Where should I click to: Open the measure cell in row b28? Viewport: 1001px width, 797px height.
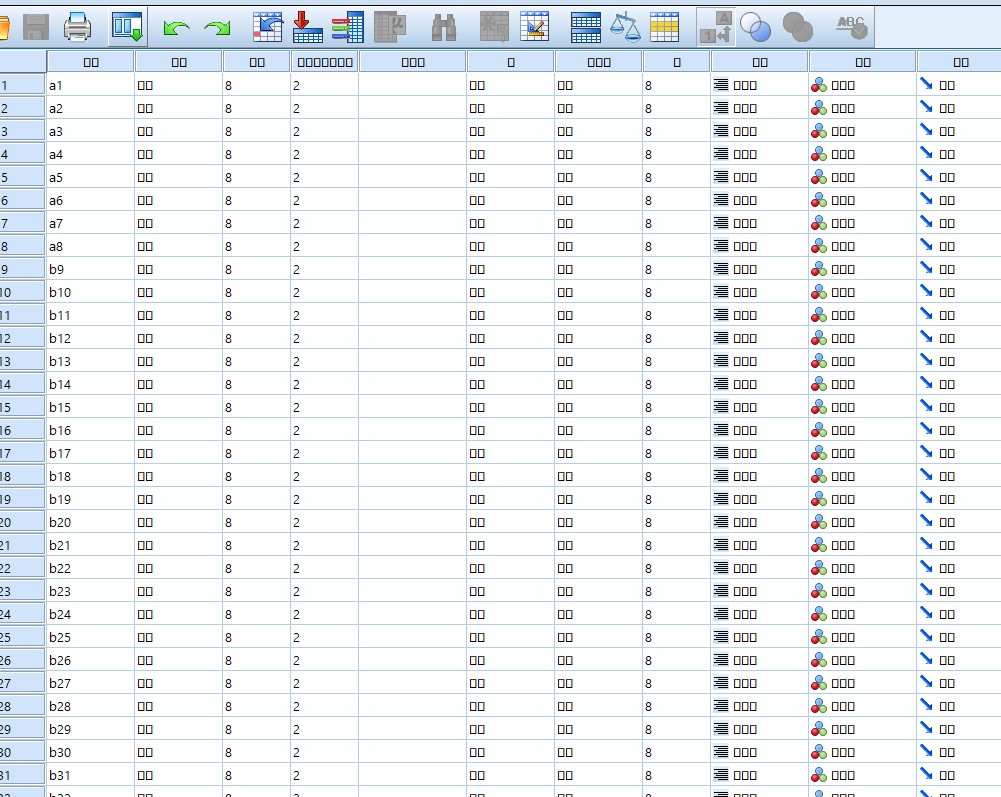pos(862,706)
